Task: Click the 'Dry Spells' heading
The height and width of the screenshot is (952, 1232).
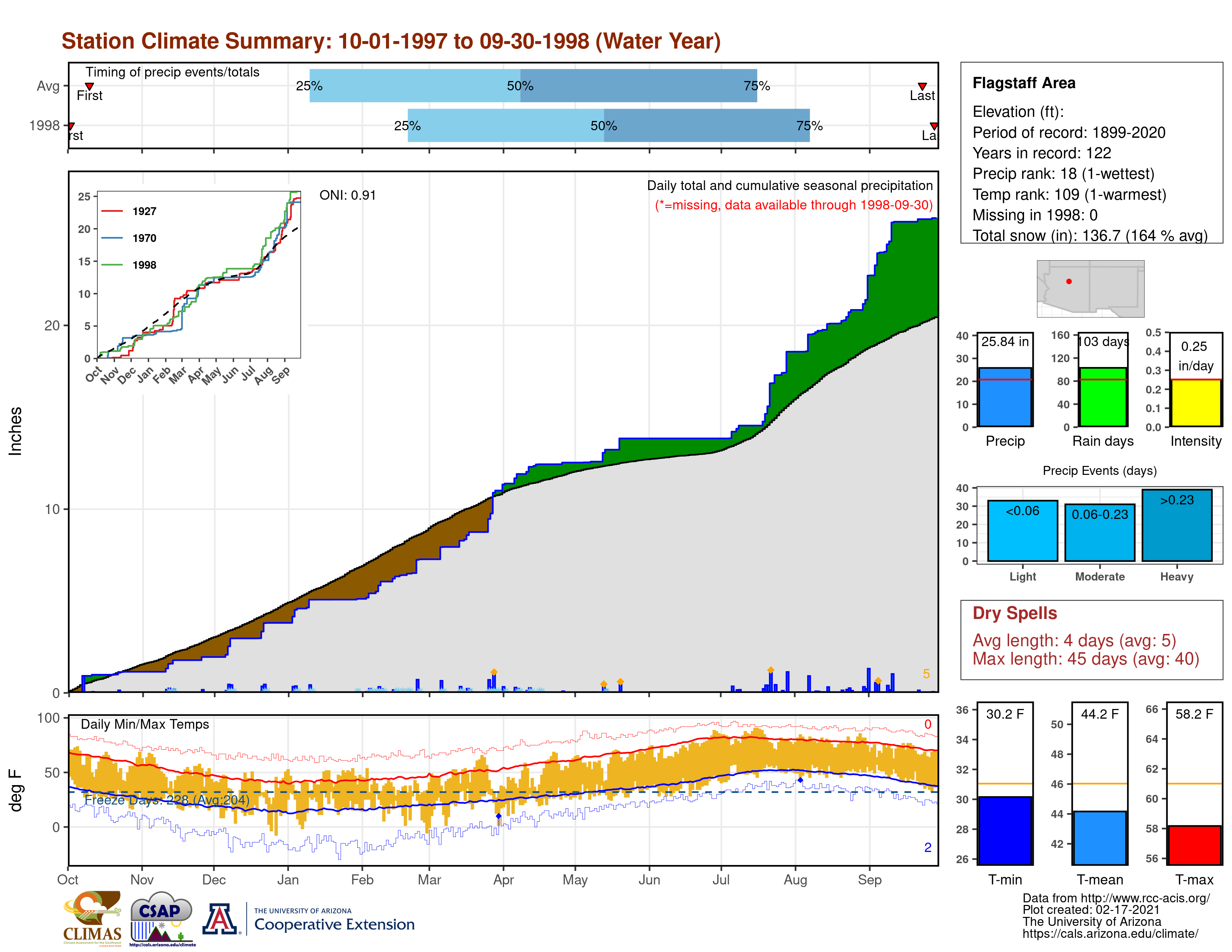Action: (x=1014, y=613)
